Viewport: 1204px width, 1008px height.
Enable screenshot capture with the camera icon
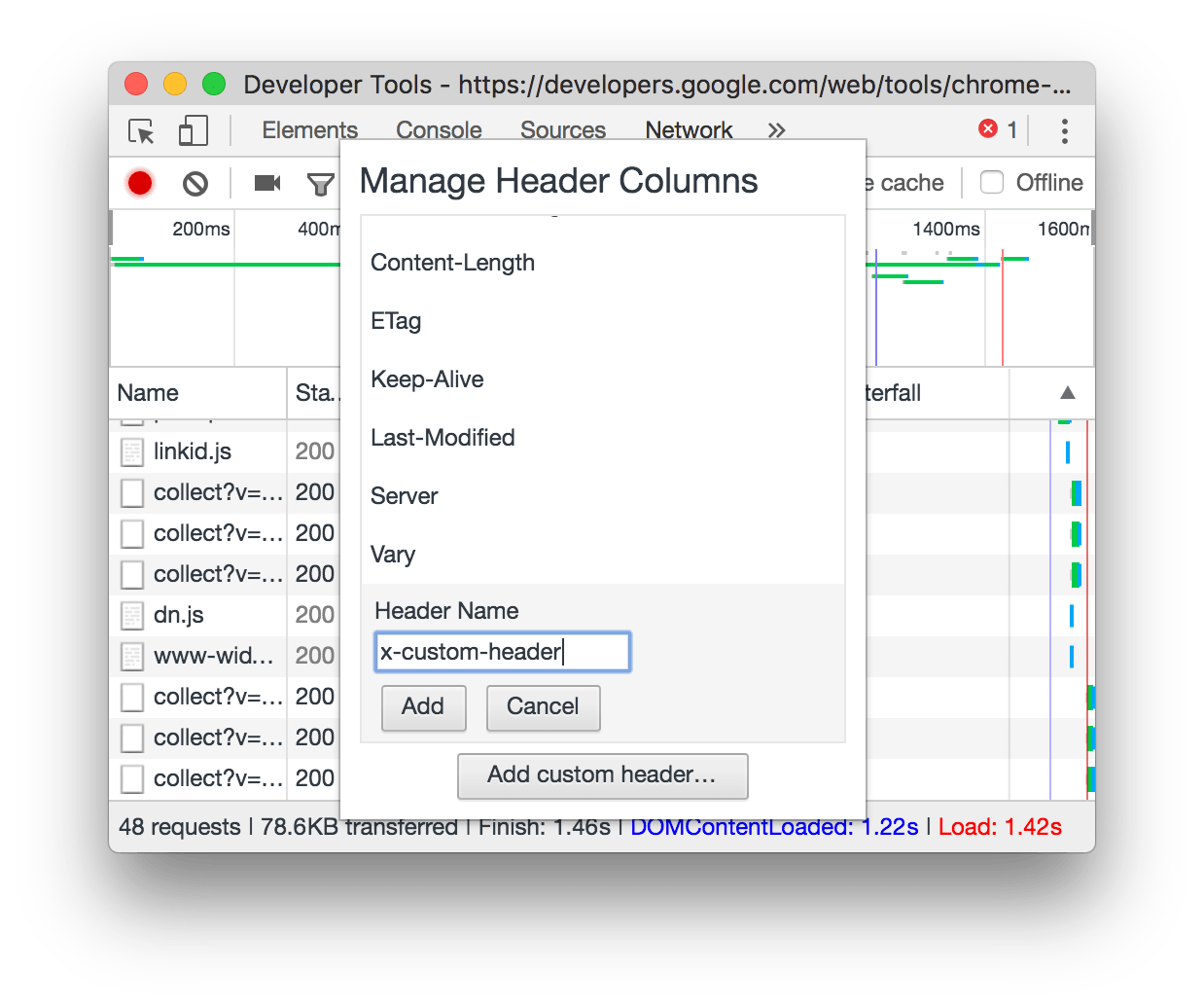266,183
